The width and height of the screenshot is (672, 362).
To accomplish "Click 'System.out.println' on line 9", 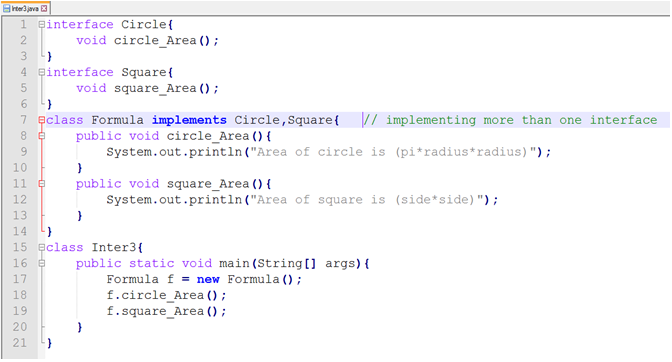I will tap(174, 152).
